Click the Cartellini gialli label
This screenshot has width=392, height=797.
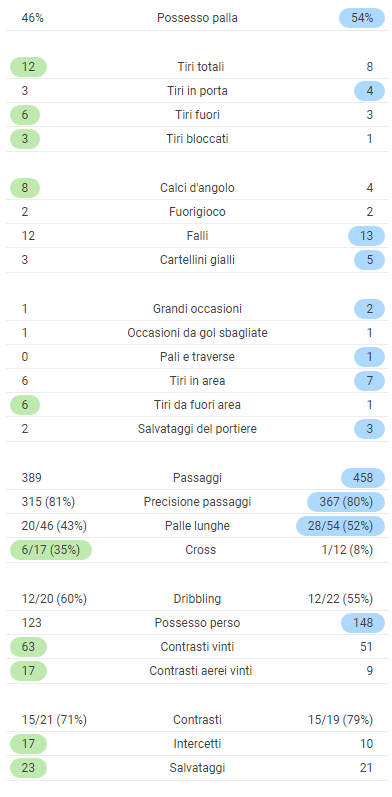[197, 260]
